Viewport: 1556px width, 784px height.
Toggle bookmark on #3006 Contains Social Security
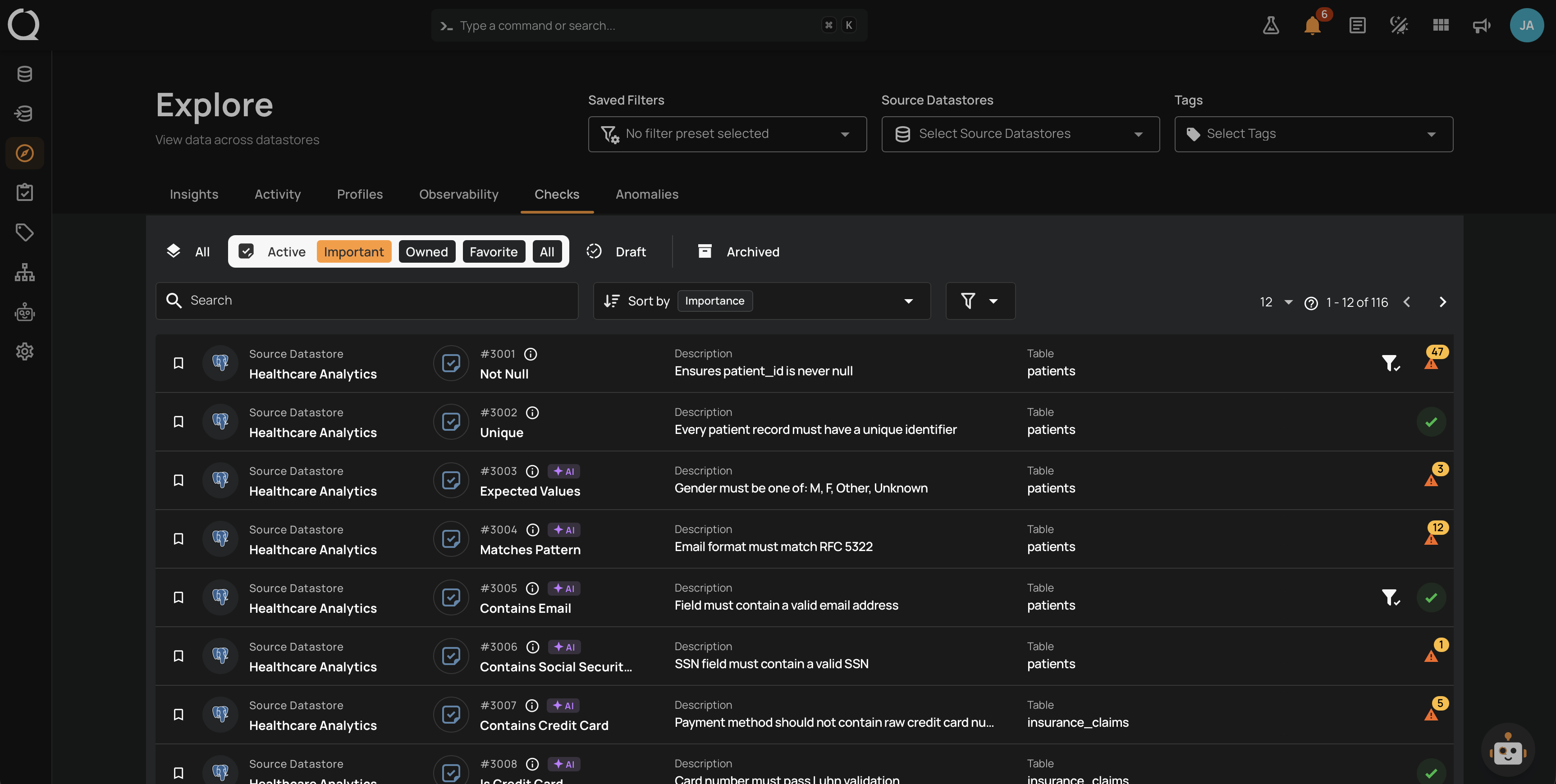click(178, 656)
